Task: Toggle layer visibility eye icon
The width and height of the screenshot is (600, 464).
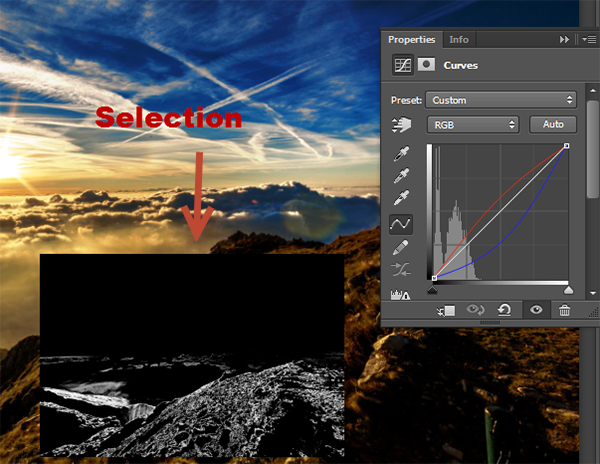Action: [536, 310]
